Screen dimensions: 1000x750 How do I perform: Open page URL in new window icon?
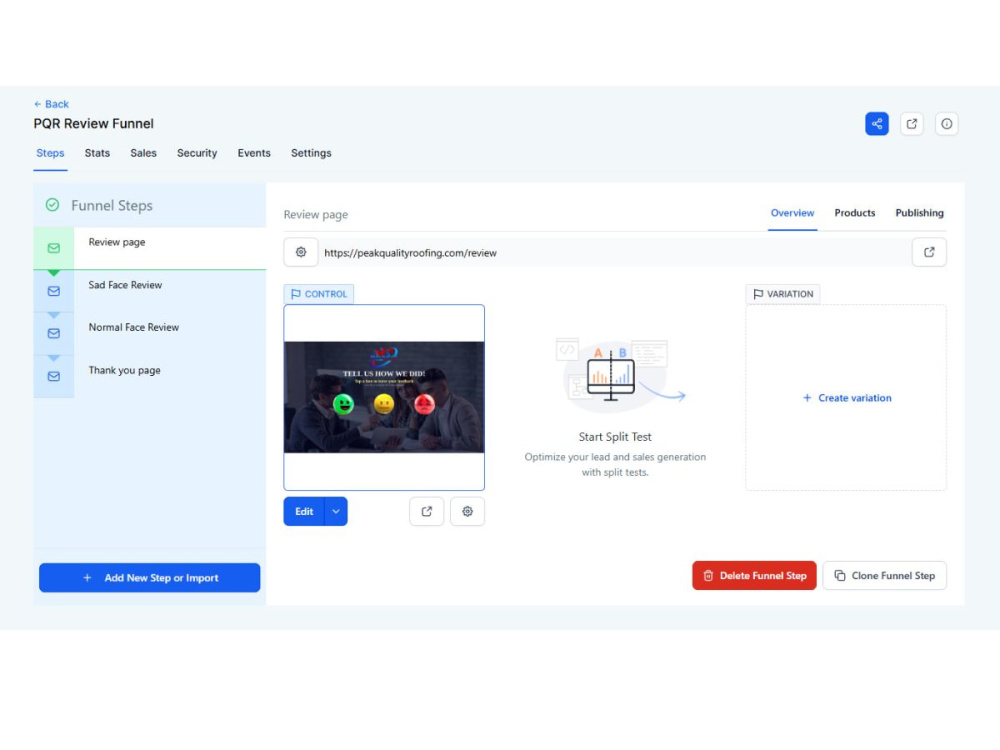point(929,253)
